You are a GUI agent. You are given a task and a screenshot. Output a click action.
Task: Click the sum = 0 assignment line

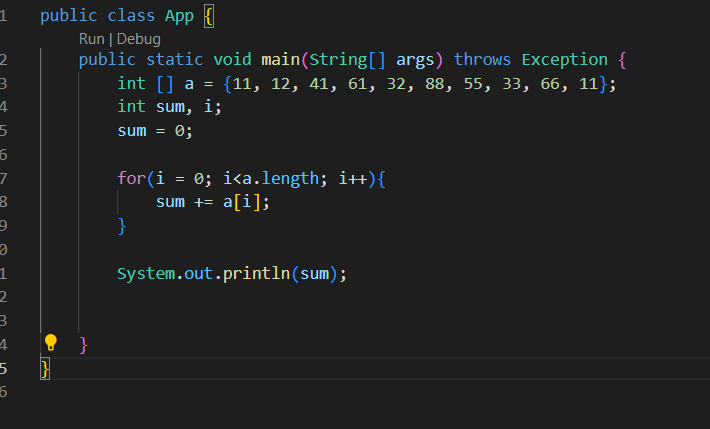tap(155, 131)
